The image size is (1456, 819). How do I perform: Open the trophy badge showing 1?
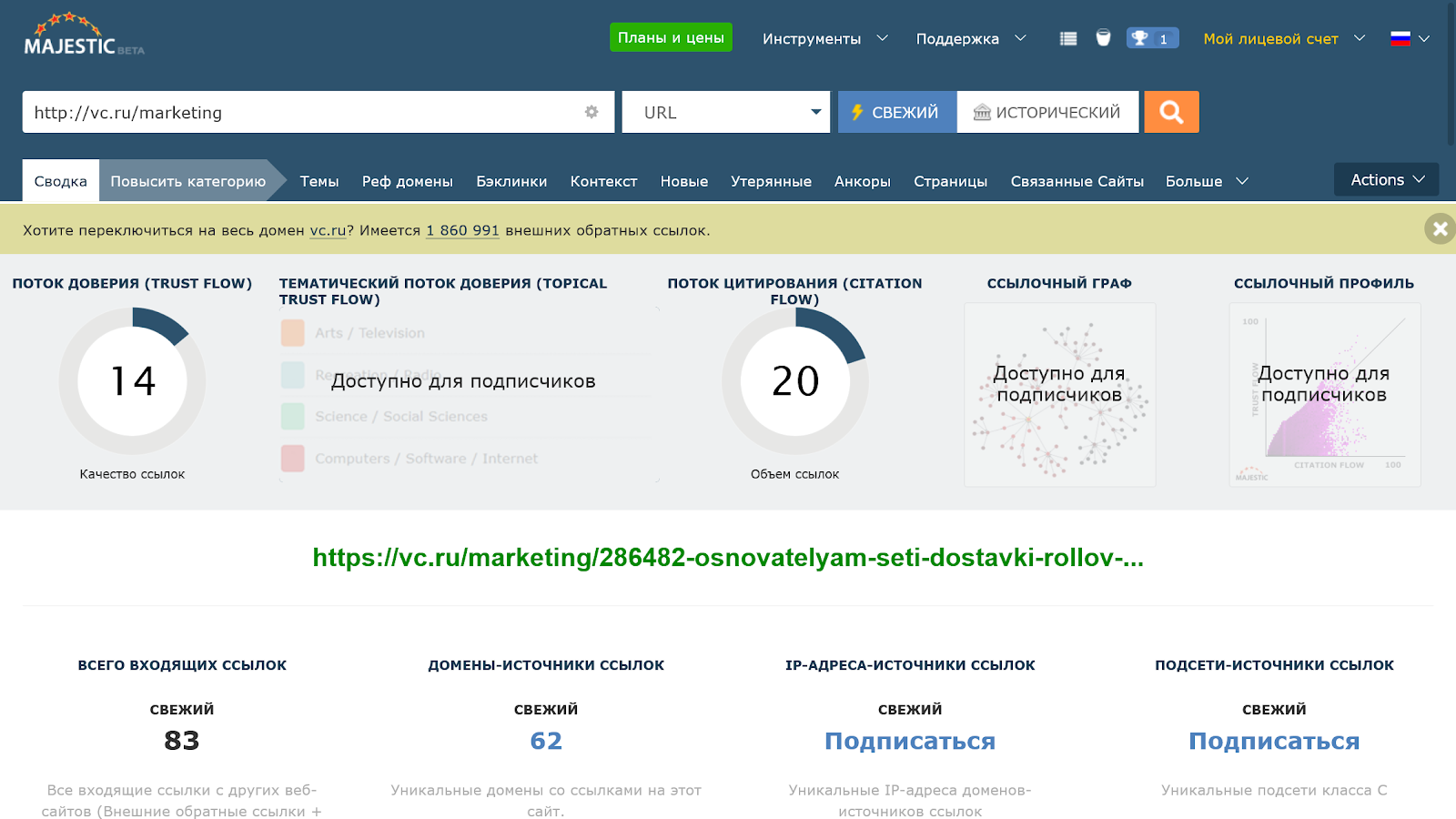coord(1152,38)
